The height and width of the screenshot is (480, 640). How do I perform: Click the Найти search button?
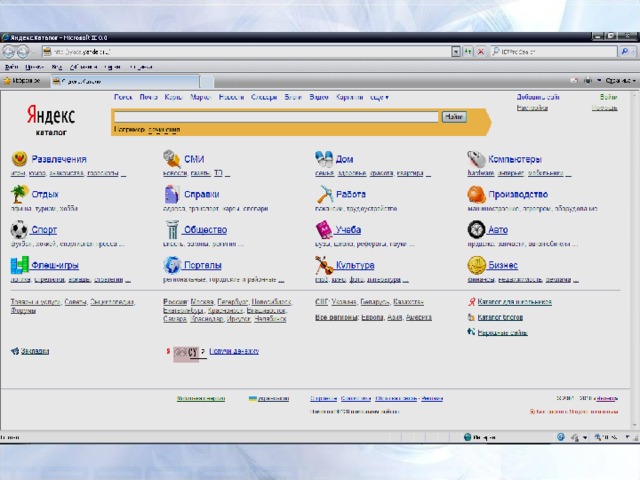(454, 117)
